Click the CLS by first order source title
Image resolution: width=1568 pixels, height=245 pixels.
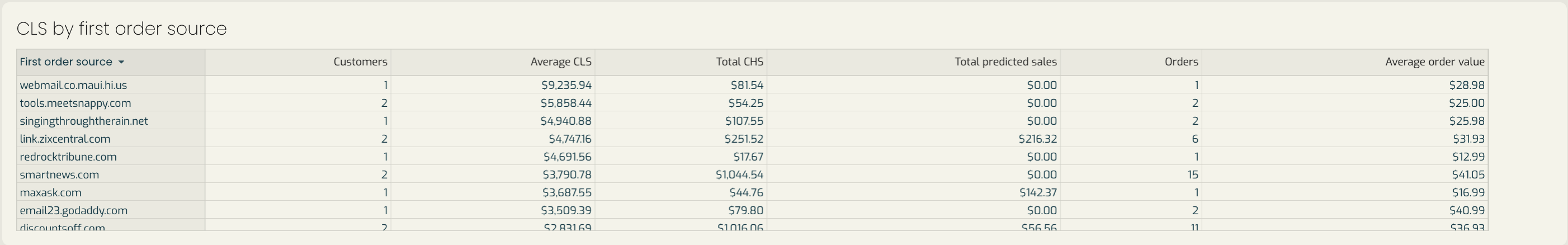tap(122, 29)
